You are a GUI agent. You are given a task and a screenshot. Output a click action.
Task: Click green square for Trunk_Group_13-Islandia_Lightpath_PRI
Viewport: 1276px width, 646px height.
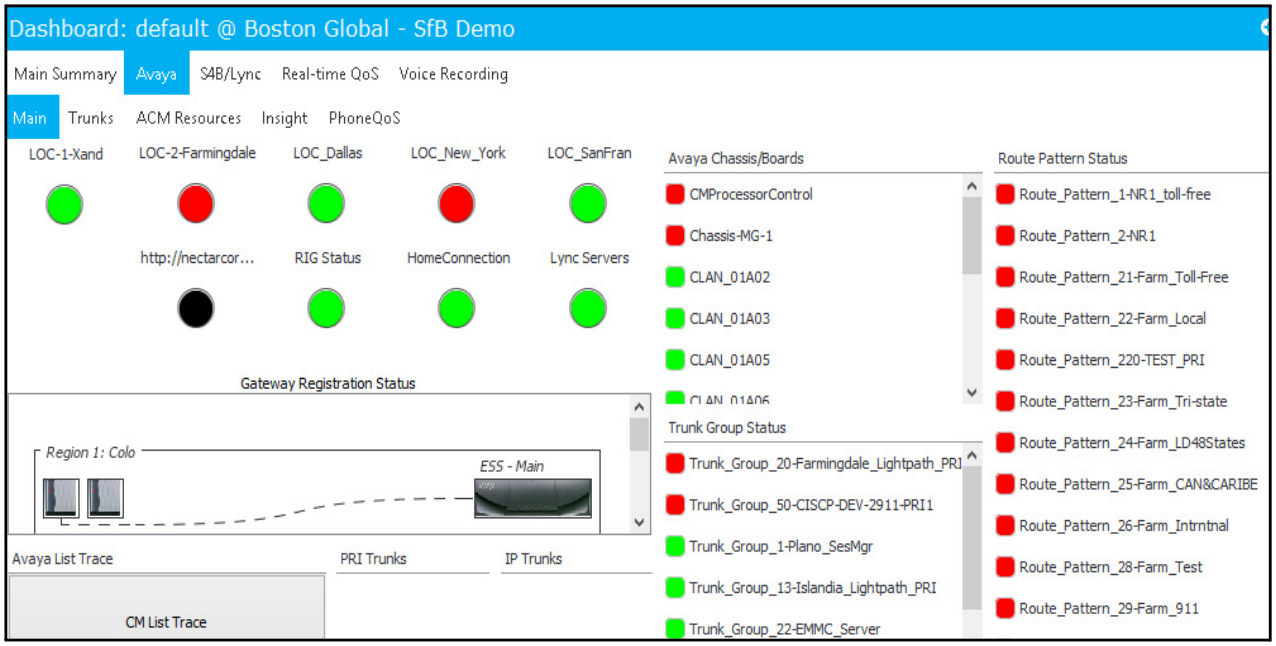pos(675,588)
